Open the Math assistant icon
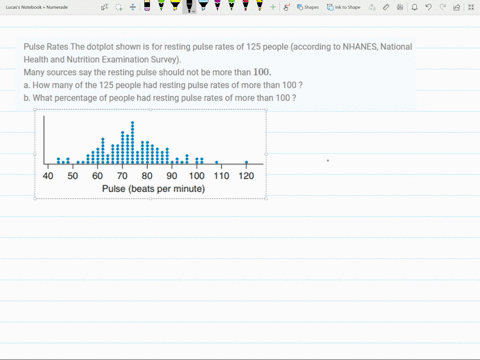The height and width of the screenshot is (360, 480). click(x=400, y=7)
